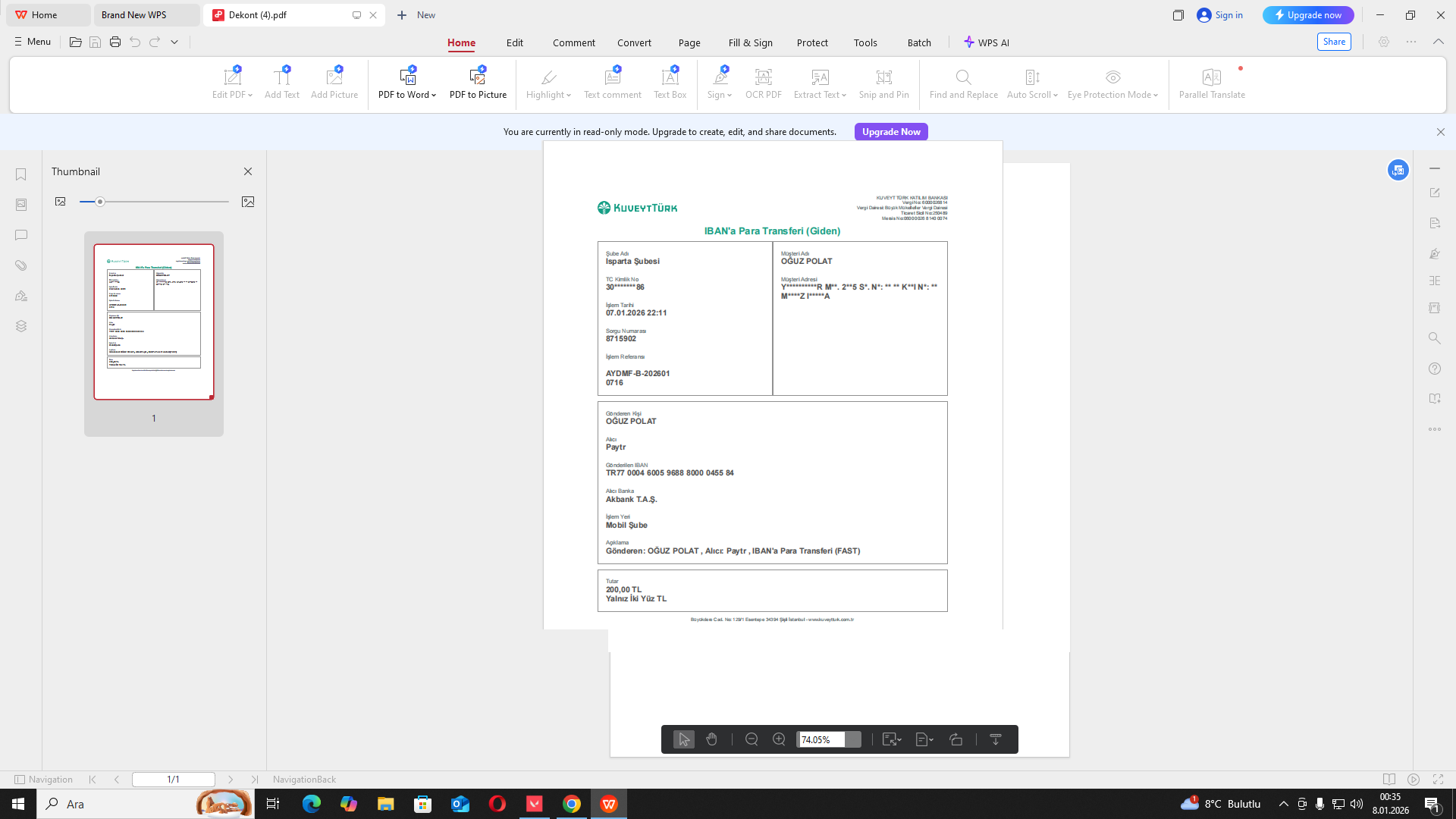Collapse the ribbon with the chevron
1456x819 pixels.
(x=1439, y=42)
